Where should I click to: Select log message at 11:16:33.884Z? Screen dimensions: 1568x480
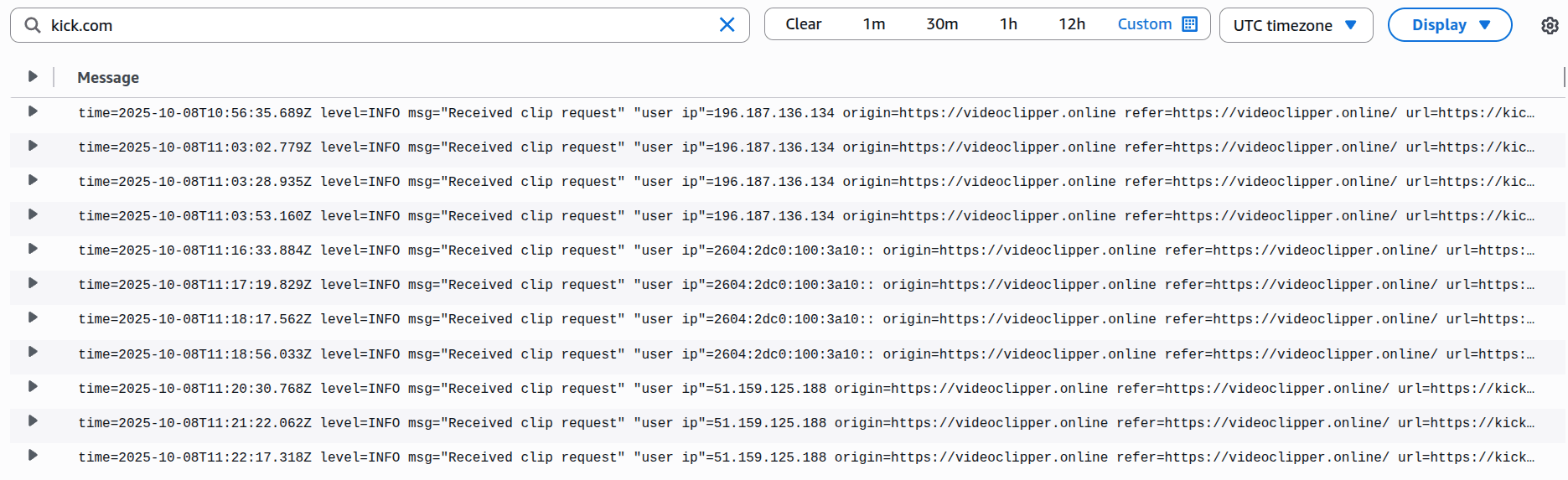[806, 250]
